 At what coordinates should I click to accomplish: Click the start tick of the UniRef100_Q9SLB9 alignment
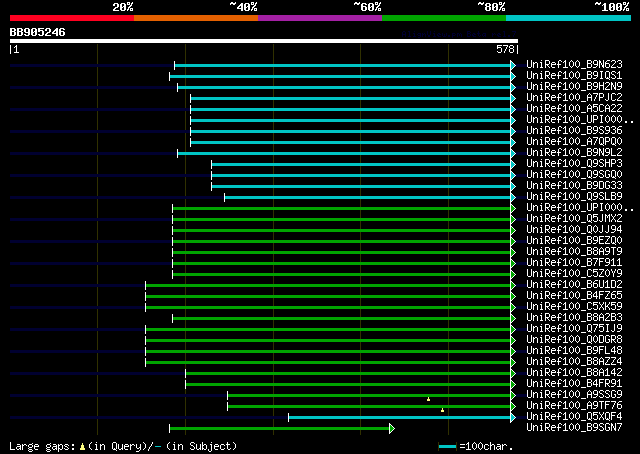point(224,197)
